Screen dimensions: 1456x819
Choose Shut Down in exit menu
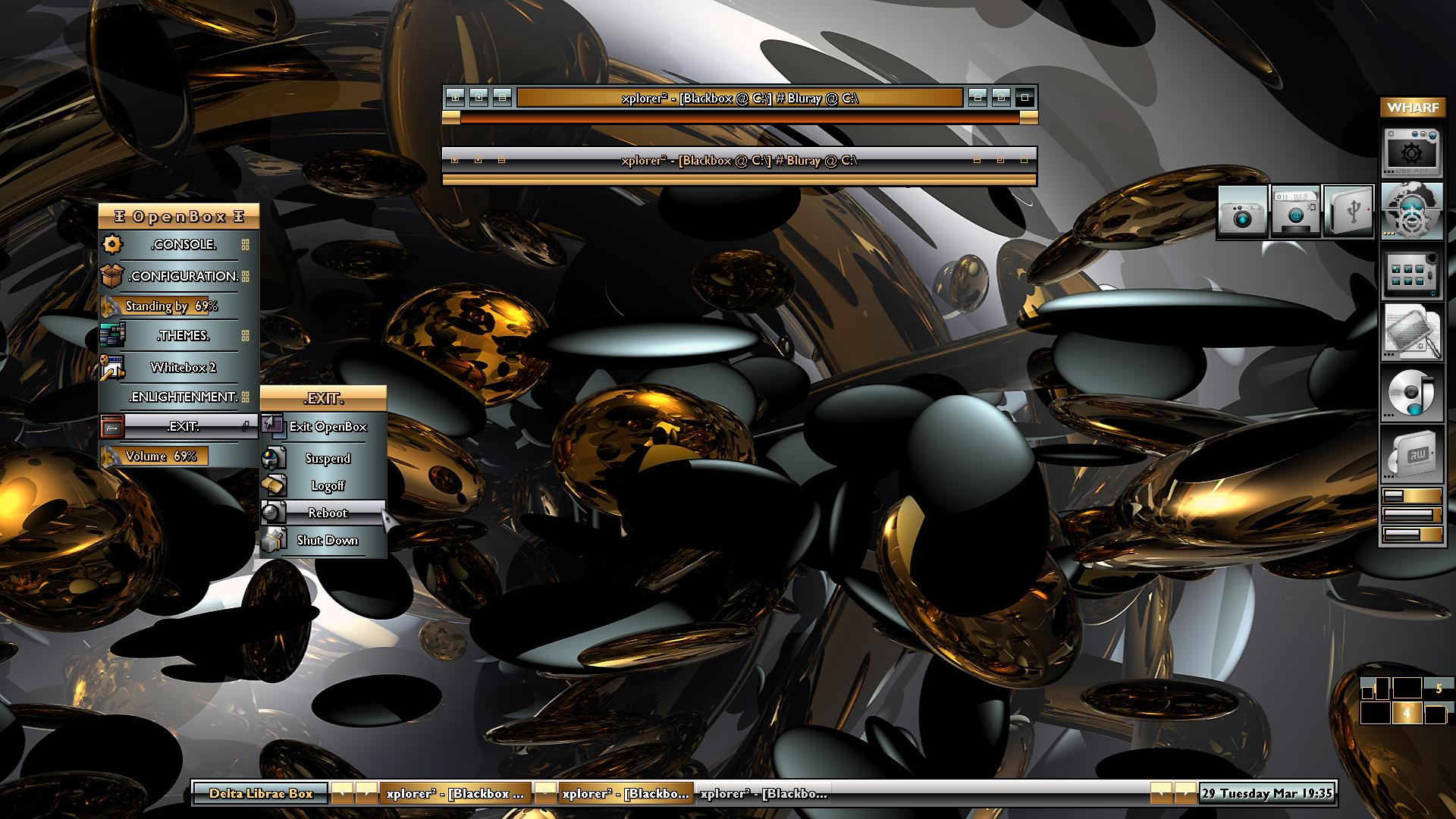point(327,540)
